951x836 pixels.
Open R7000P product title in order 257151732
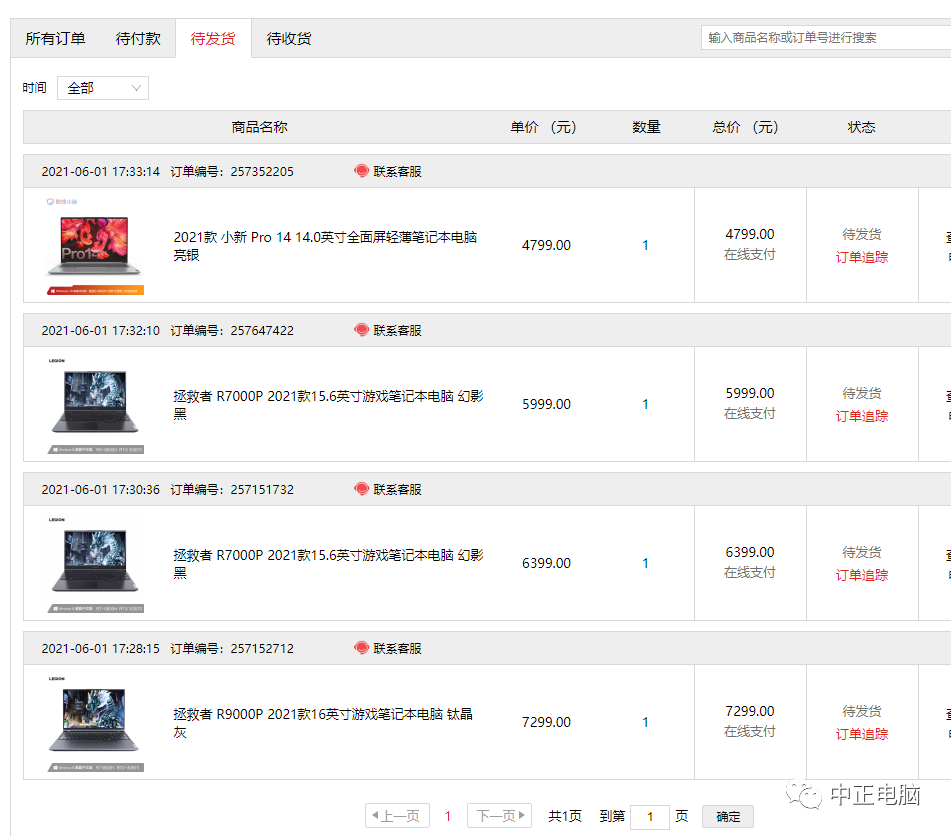(x=328, y=564)
